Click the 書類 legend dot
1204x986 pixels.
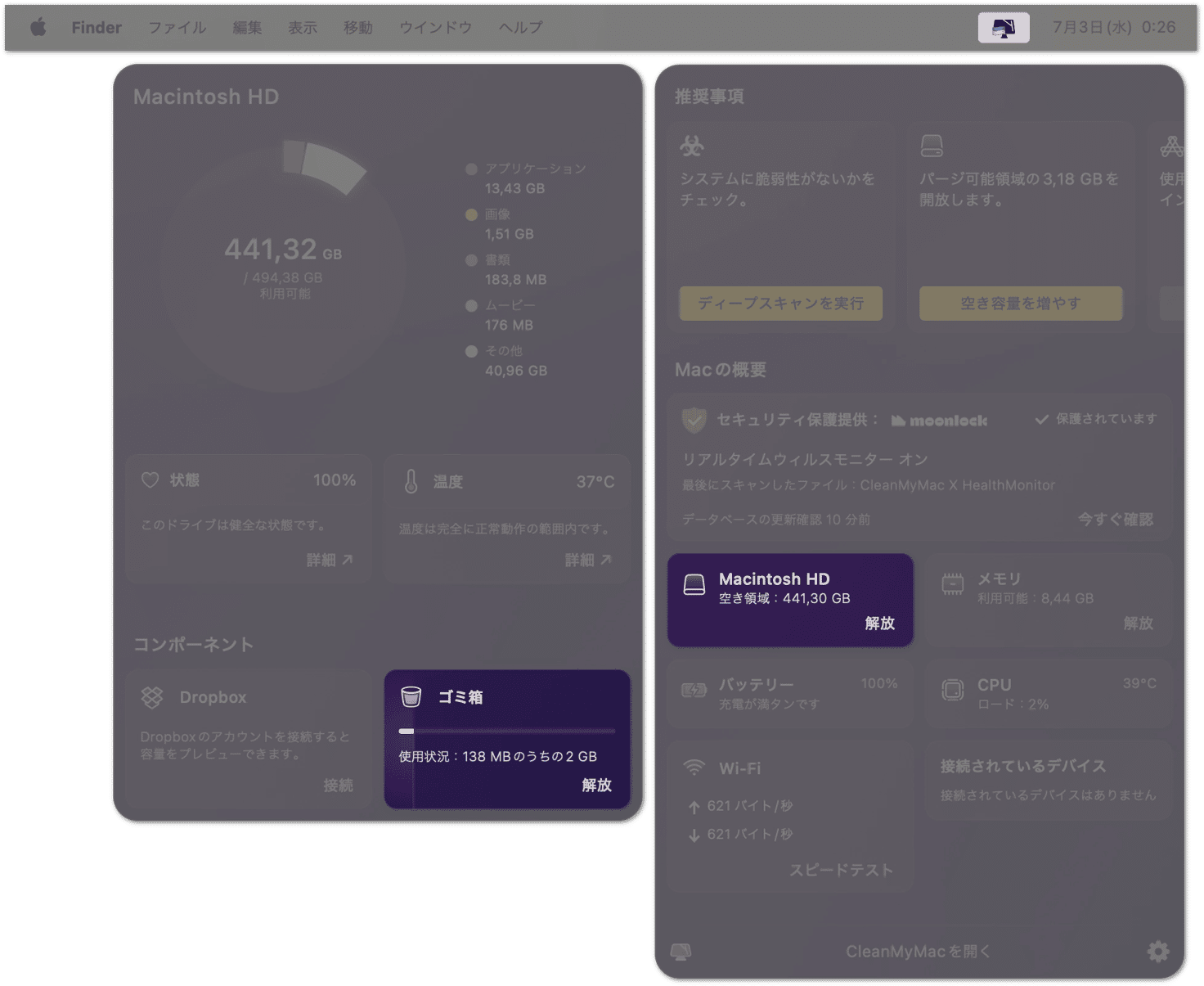point(471,260)
